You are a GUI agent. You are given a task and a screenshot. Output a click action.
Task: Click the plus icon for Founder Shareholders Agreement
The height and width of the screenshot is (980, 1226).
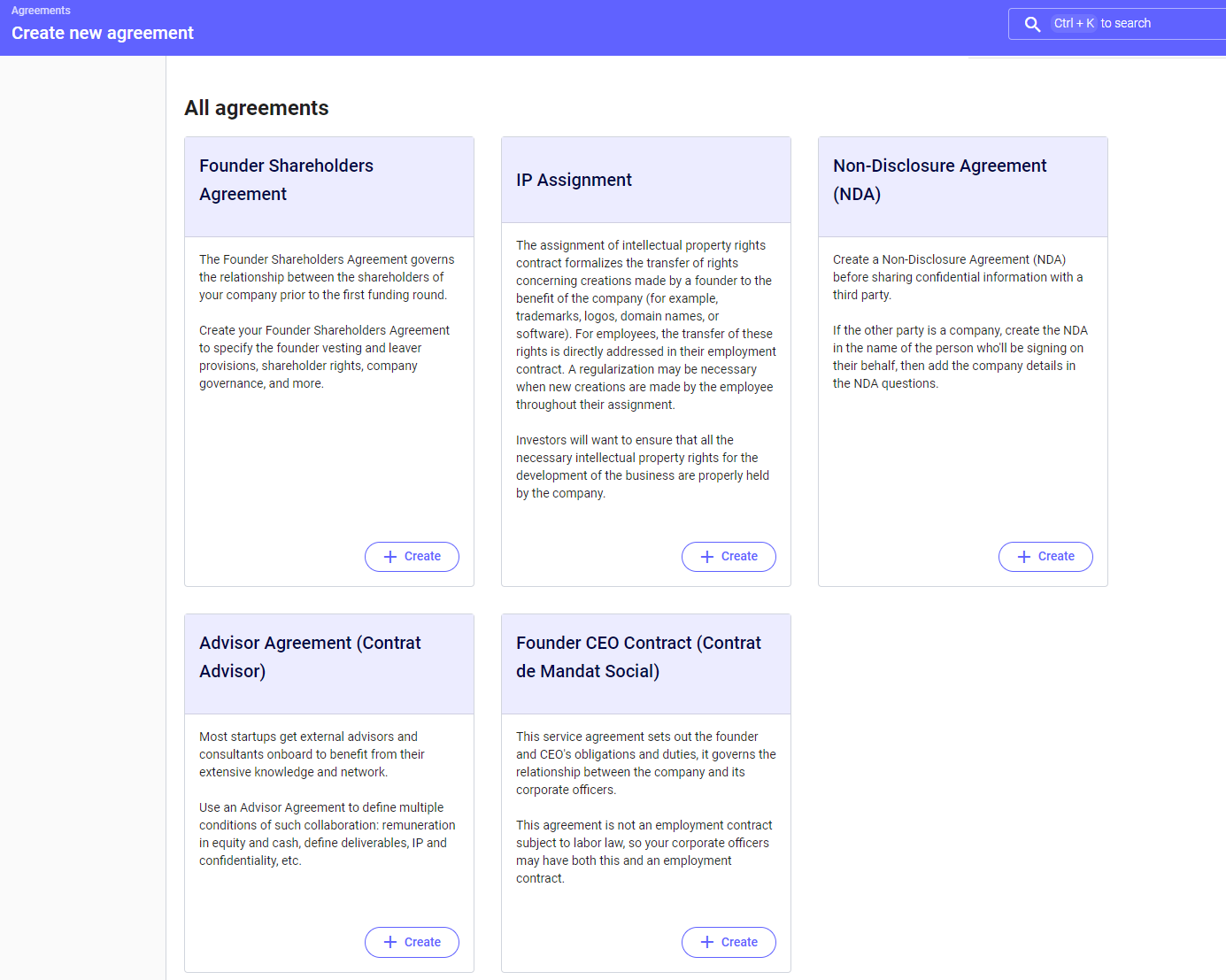coord(390,557)
